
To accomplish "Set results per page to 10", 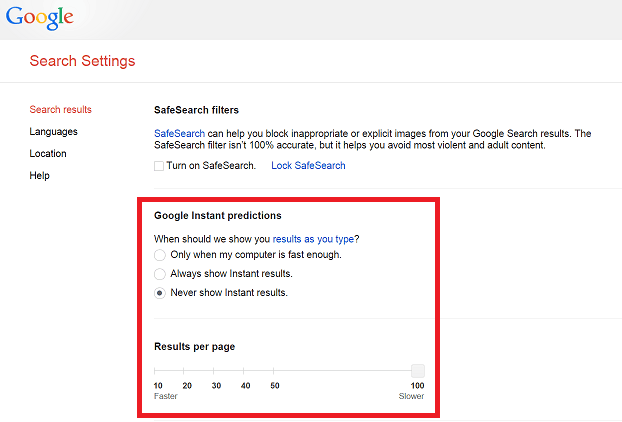I will point(155,371).
